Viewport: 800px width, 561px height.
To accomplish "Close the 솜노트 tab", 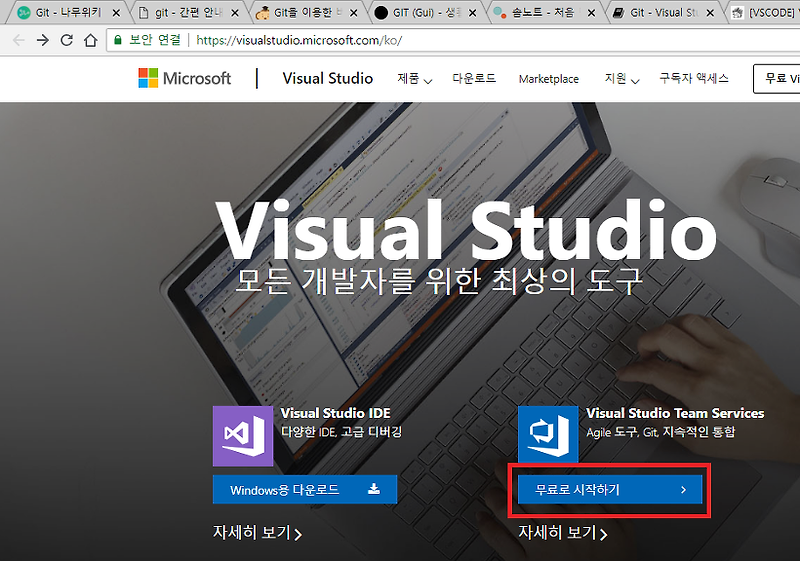I will click(x=591, y=13).
